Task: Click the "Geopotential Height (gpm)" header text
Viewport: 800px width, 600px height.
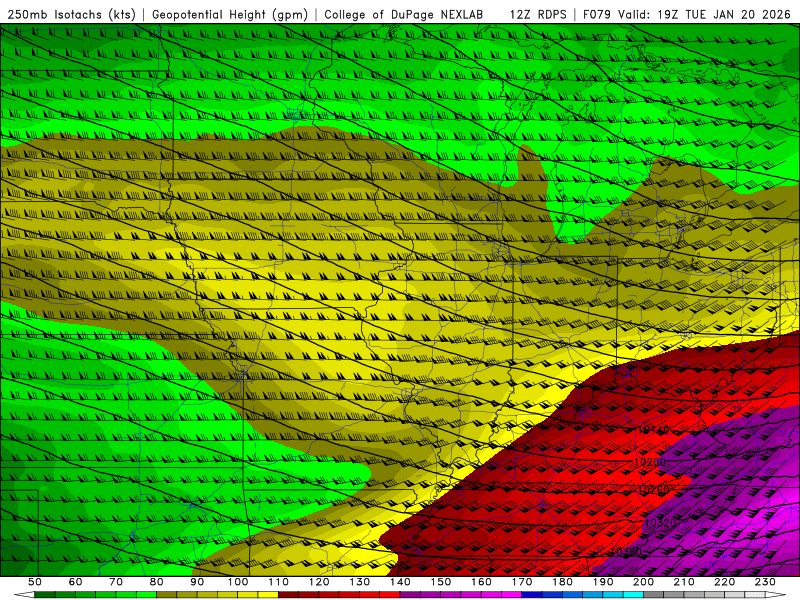Action: (230, 14)
